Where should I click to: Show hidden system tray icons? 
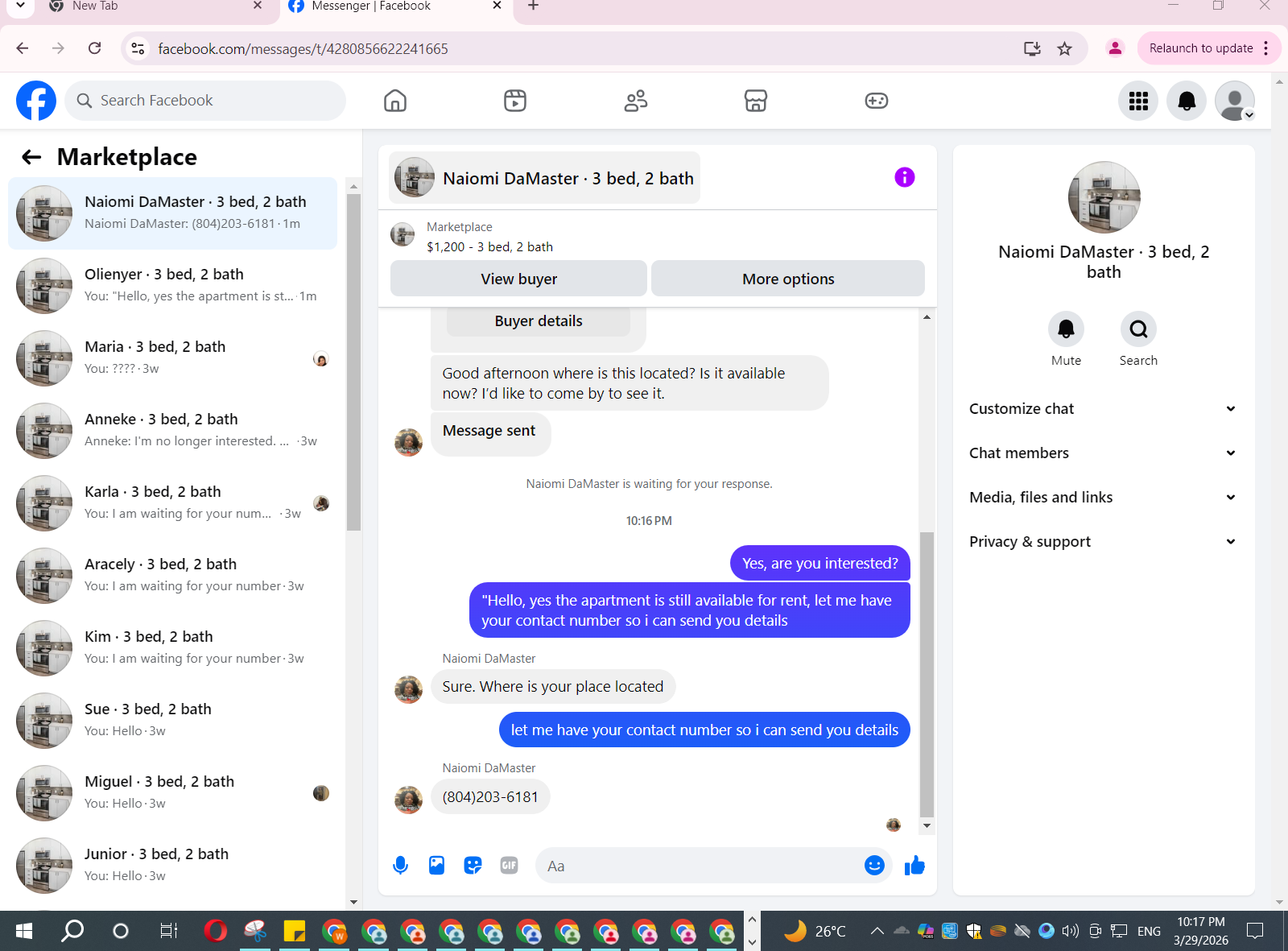pyautogui.click(x=877, y=931)
